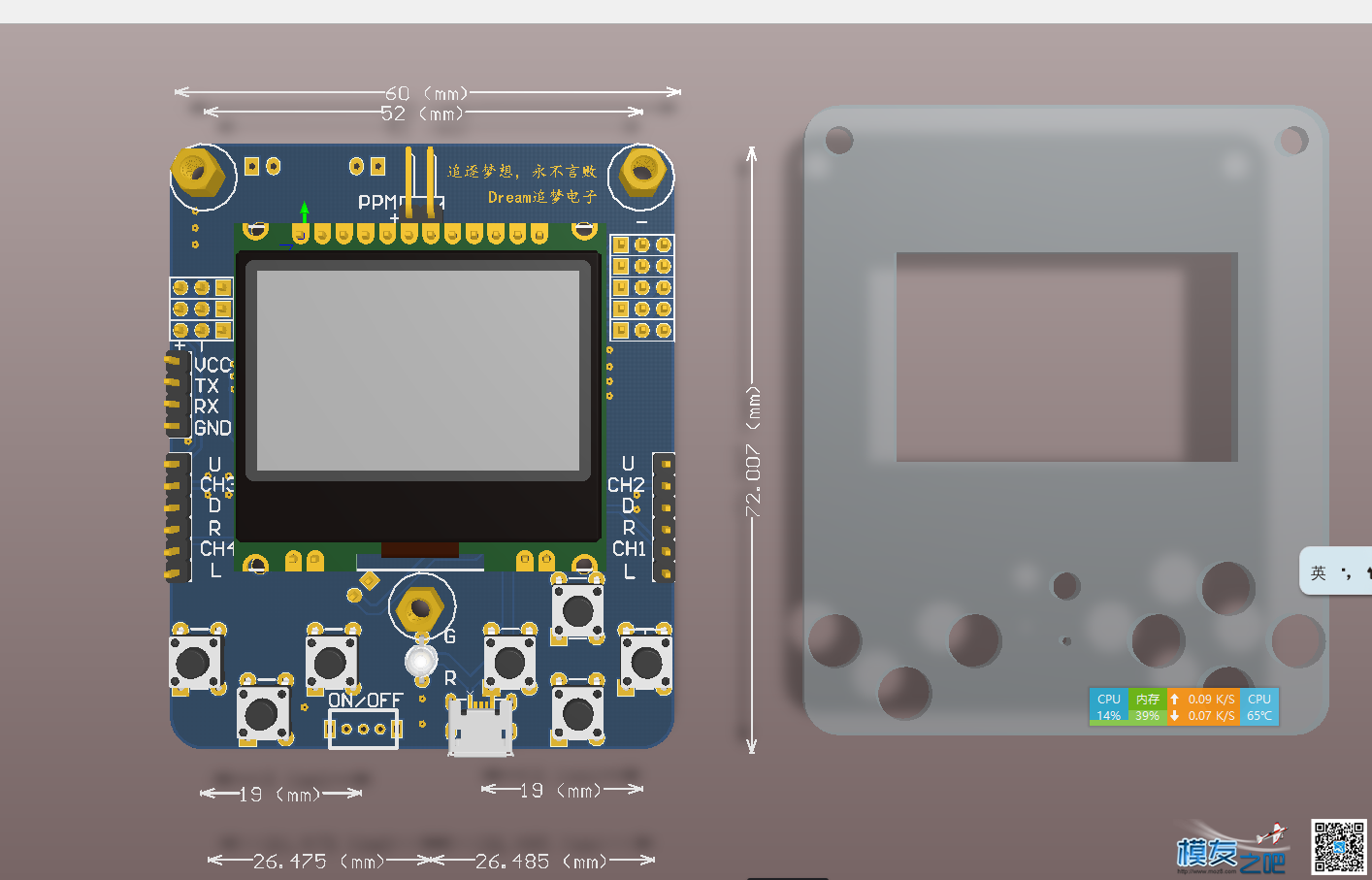Click the PPM silkscreen label
The image size is (1372, 880).
tap(377, 202)
